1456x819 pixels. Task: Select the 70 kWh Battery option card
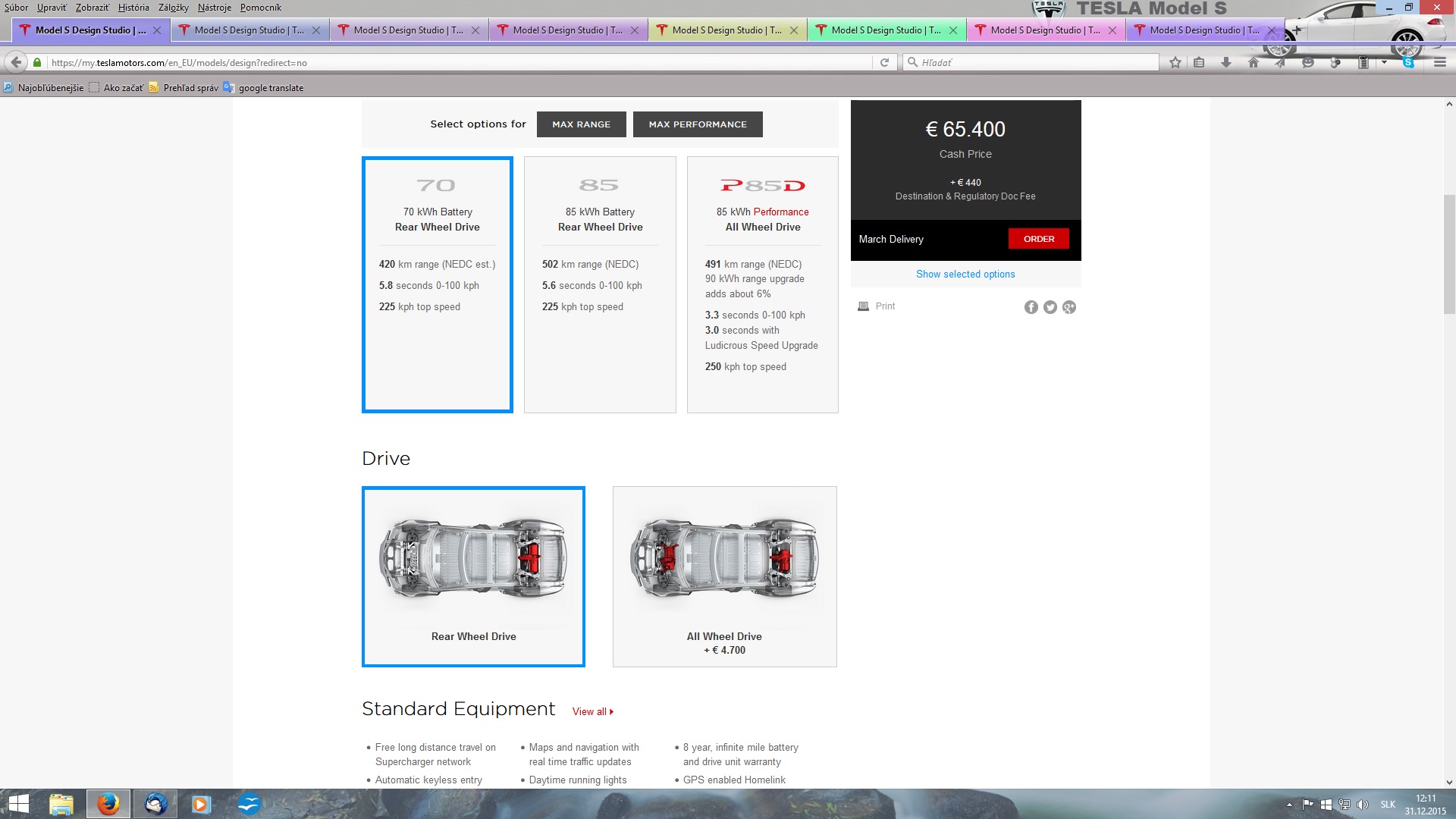(438, 284)
